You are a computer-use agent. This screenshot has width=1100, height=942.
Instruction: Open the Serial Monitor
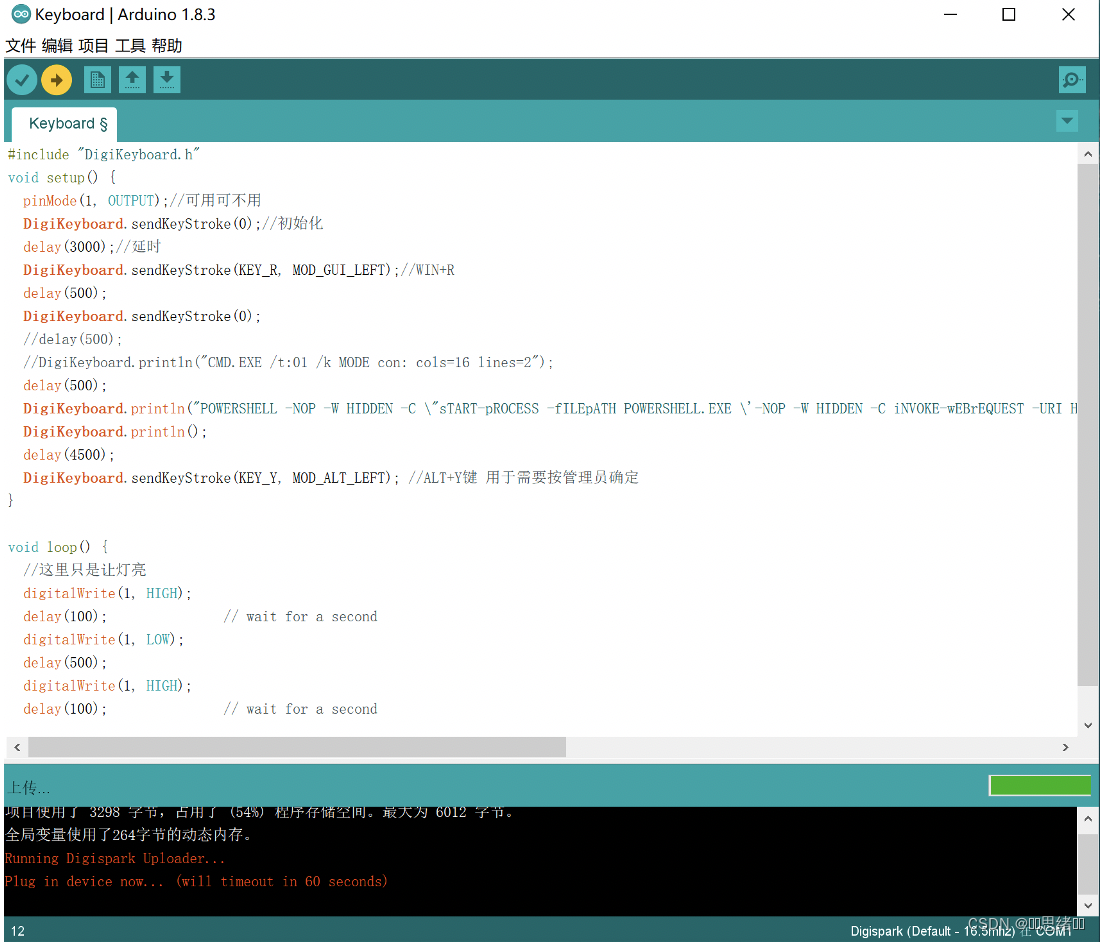pyautogui.click(x=1072, y=80)
